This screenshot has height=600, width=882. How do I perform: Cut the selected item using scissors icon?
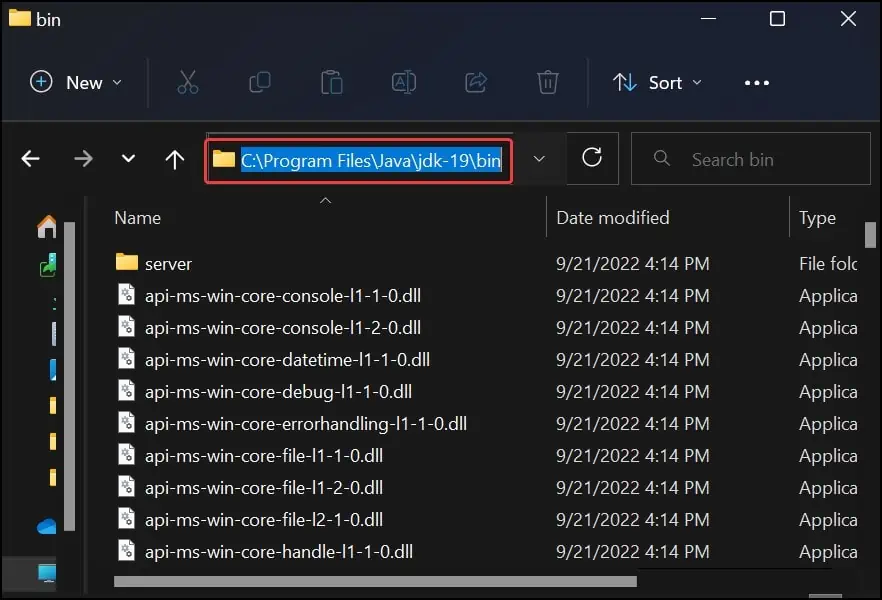pyautogui.click(x=187, y=83)
